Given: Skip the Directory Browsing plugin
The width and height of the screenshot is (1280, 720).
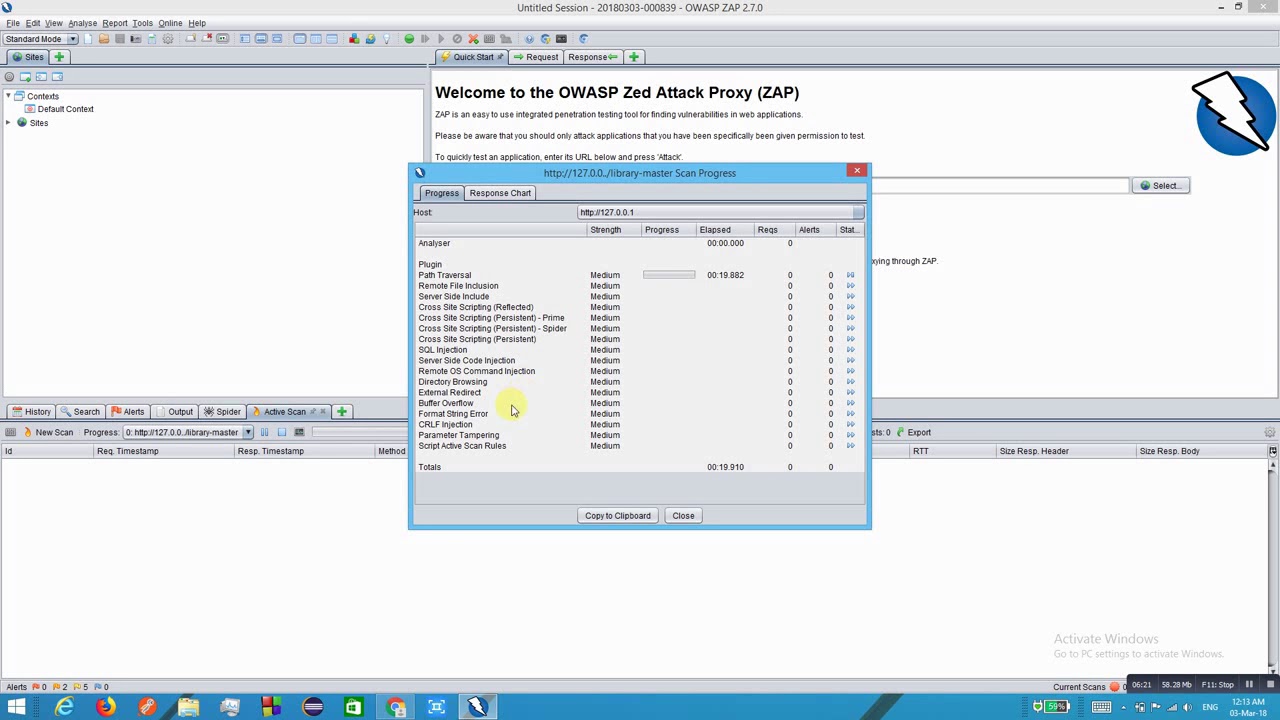Looking at the screenshot, I should tap(851, 382).
